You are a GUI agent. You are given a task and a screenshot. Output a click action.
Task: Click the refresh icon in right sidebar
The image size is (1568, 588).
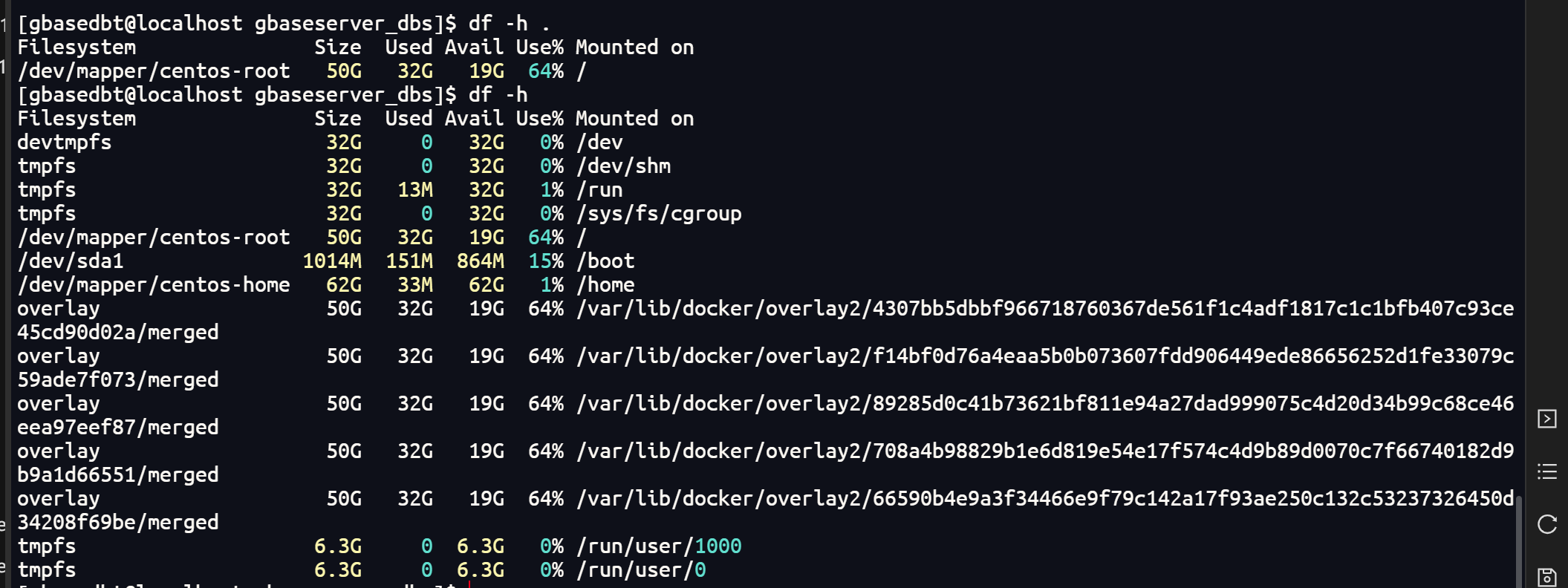coord(1546,524)
